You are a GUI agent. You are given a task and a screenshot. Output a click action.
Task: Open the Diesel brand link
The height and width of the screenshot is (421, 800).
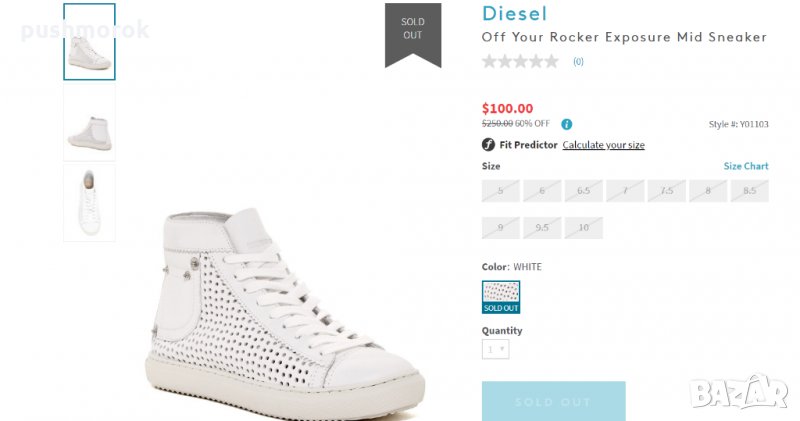(x=514, y=14)
